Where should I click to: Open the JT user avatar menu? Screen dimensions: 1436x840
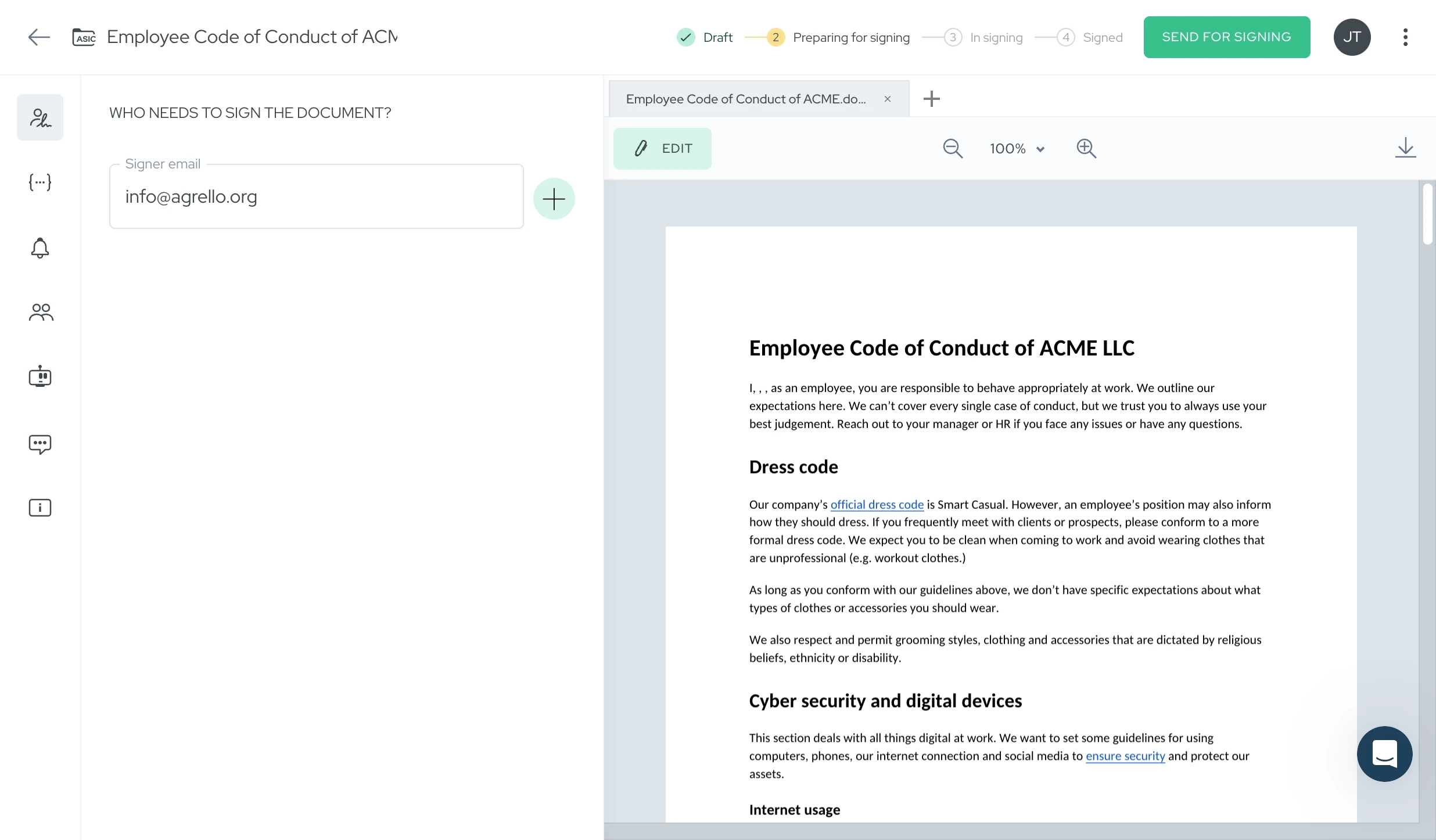click(1352, 37)
